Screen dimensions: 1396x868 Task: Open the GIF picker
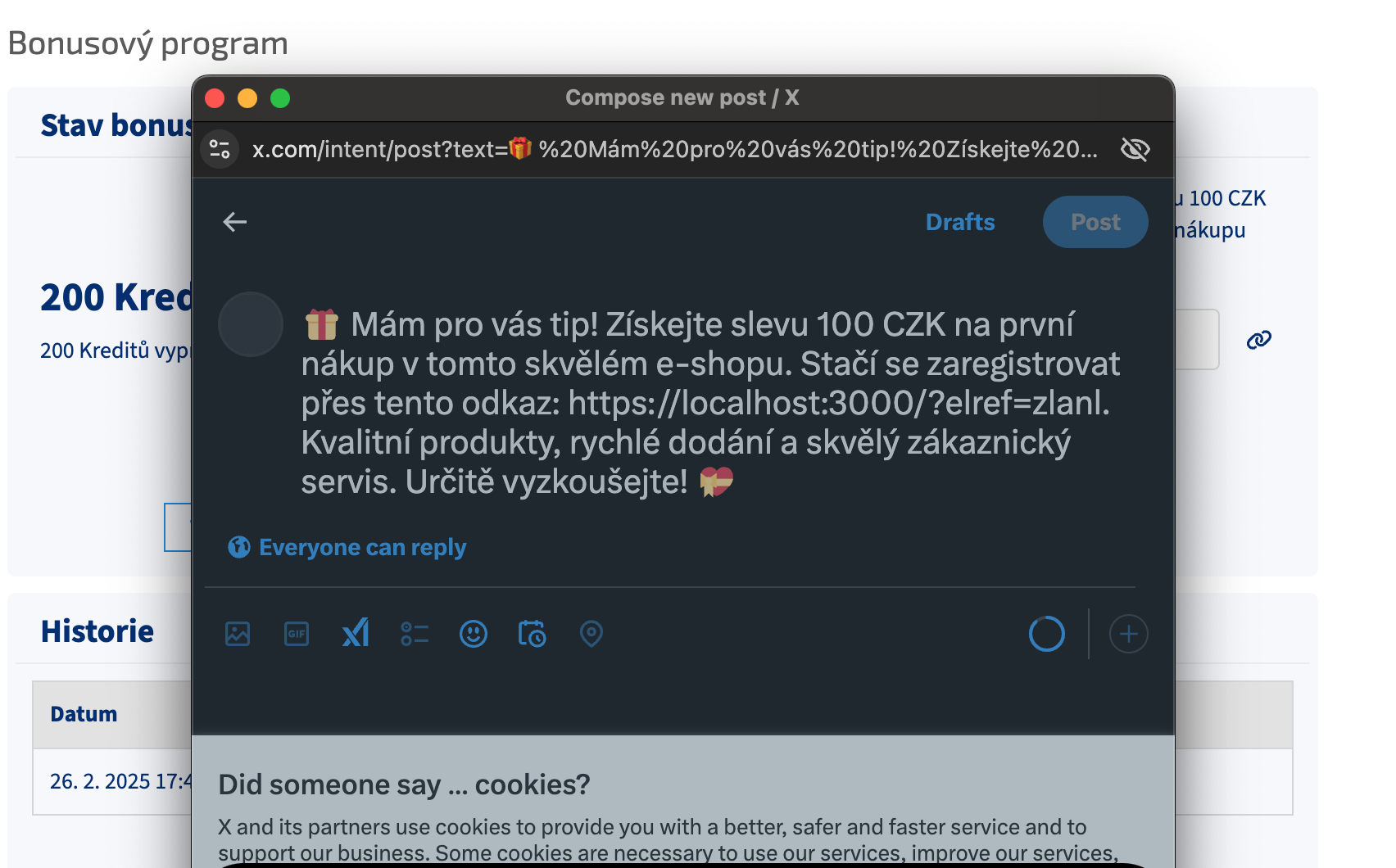pos(297,634)
